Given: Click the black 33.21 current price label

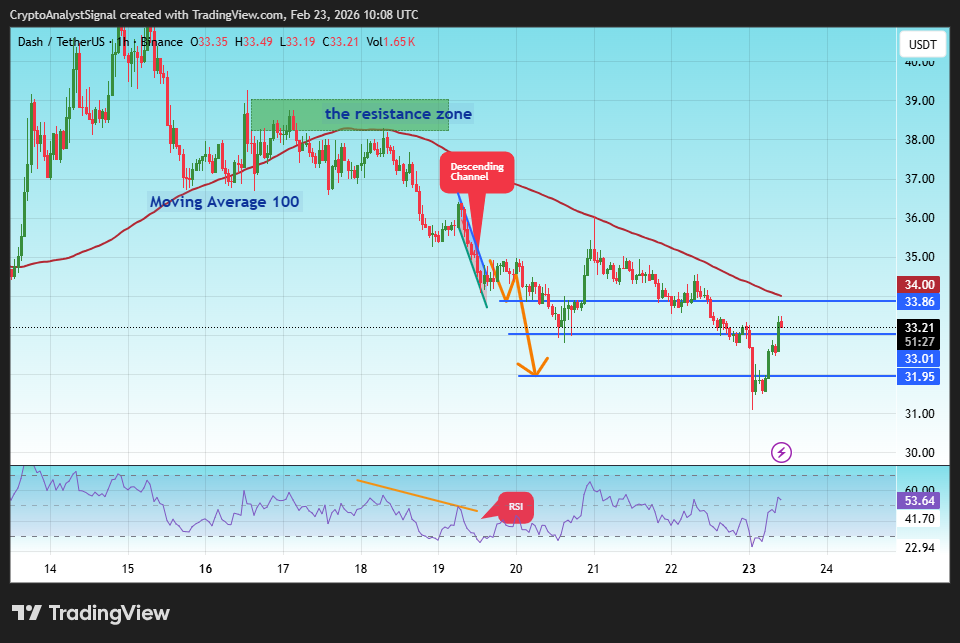Looking at the screenshot, I should pos(920,328).
